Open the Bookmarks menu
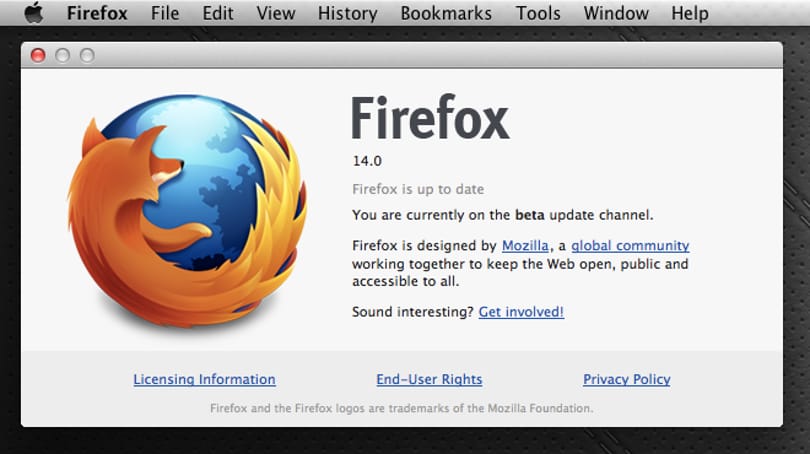810x454 pixels. coord(446,13)
